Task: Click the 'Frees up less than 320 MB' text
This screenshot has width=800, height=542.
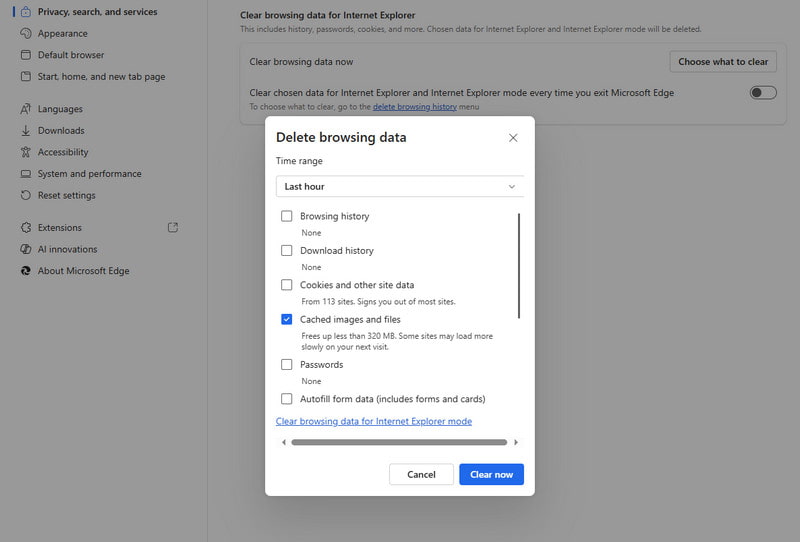Action: tap(397, 341)
